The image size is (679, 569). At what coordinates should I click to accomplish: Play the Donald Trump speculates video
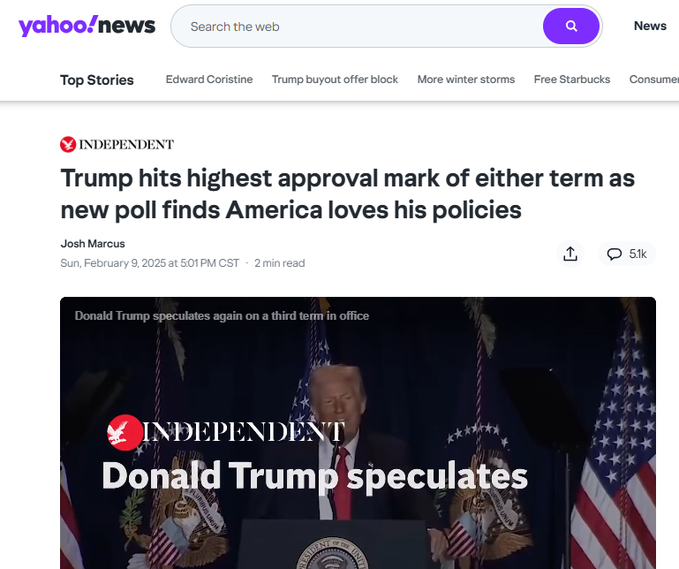(358, 433)
